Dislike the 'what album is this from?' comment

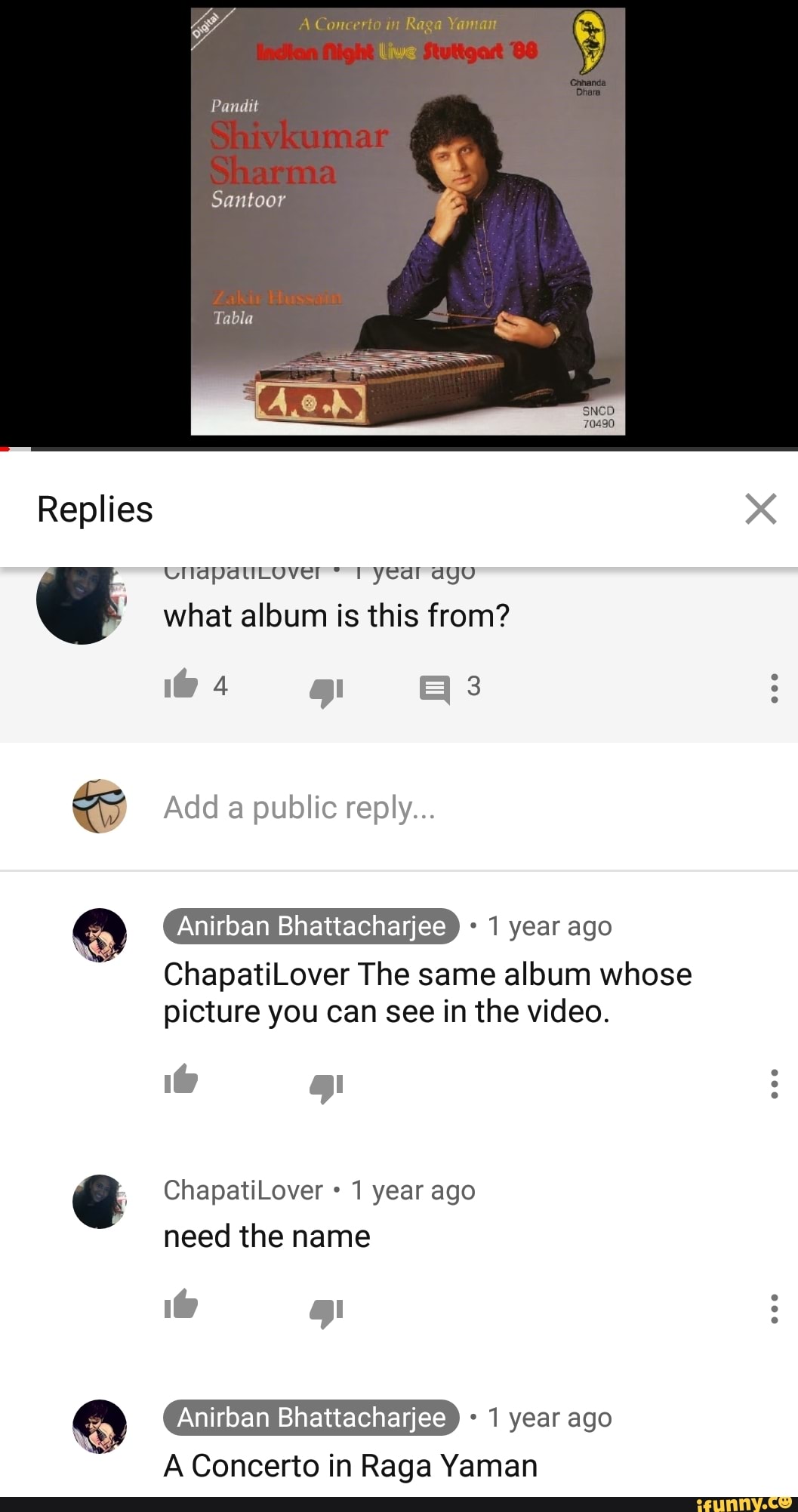pyautogui.click(x=326, y=690)
